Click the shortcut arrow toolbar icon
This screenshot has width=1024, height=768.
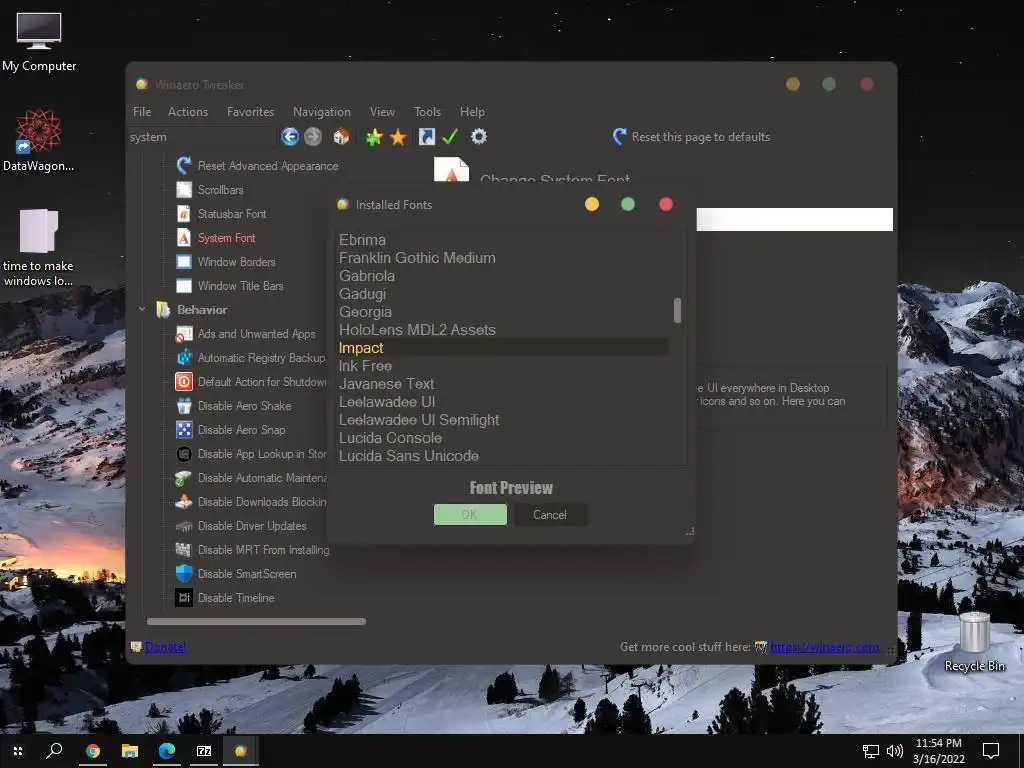pyautogui.click(x=426, y=136)
